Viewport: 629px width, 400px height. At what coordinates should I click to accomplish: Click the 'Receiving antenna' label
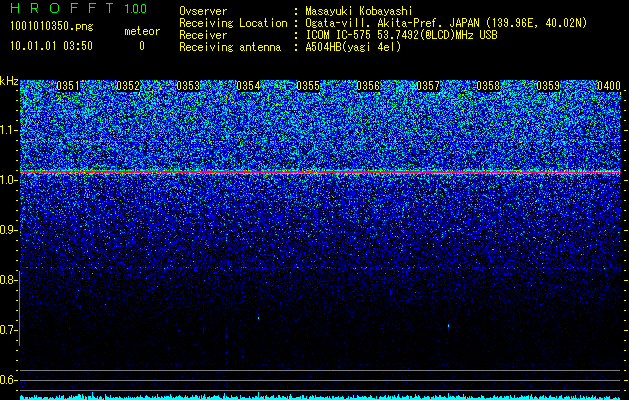(230, 47)
